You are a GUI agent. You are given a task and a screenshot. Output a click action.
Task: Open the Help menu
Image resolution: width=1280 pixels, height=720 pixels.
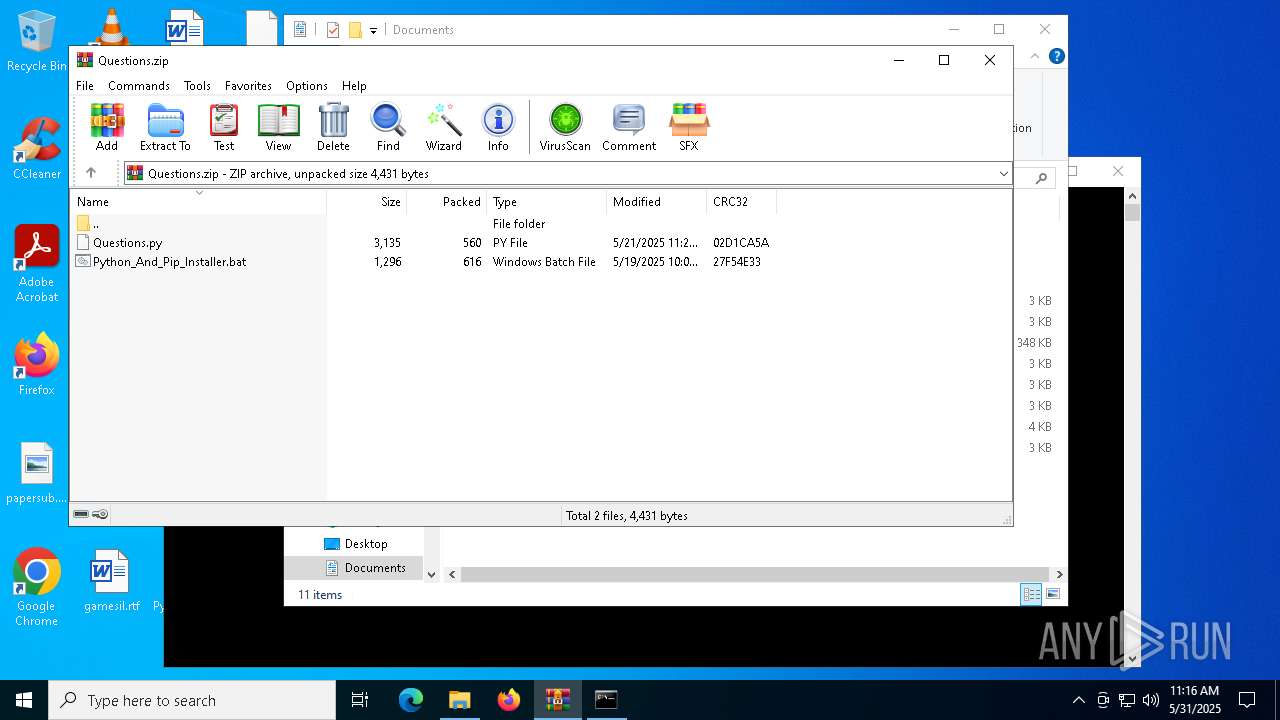[x=354, y=86]
